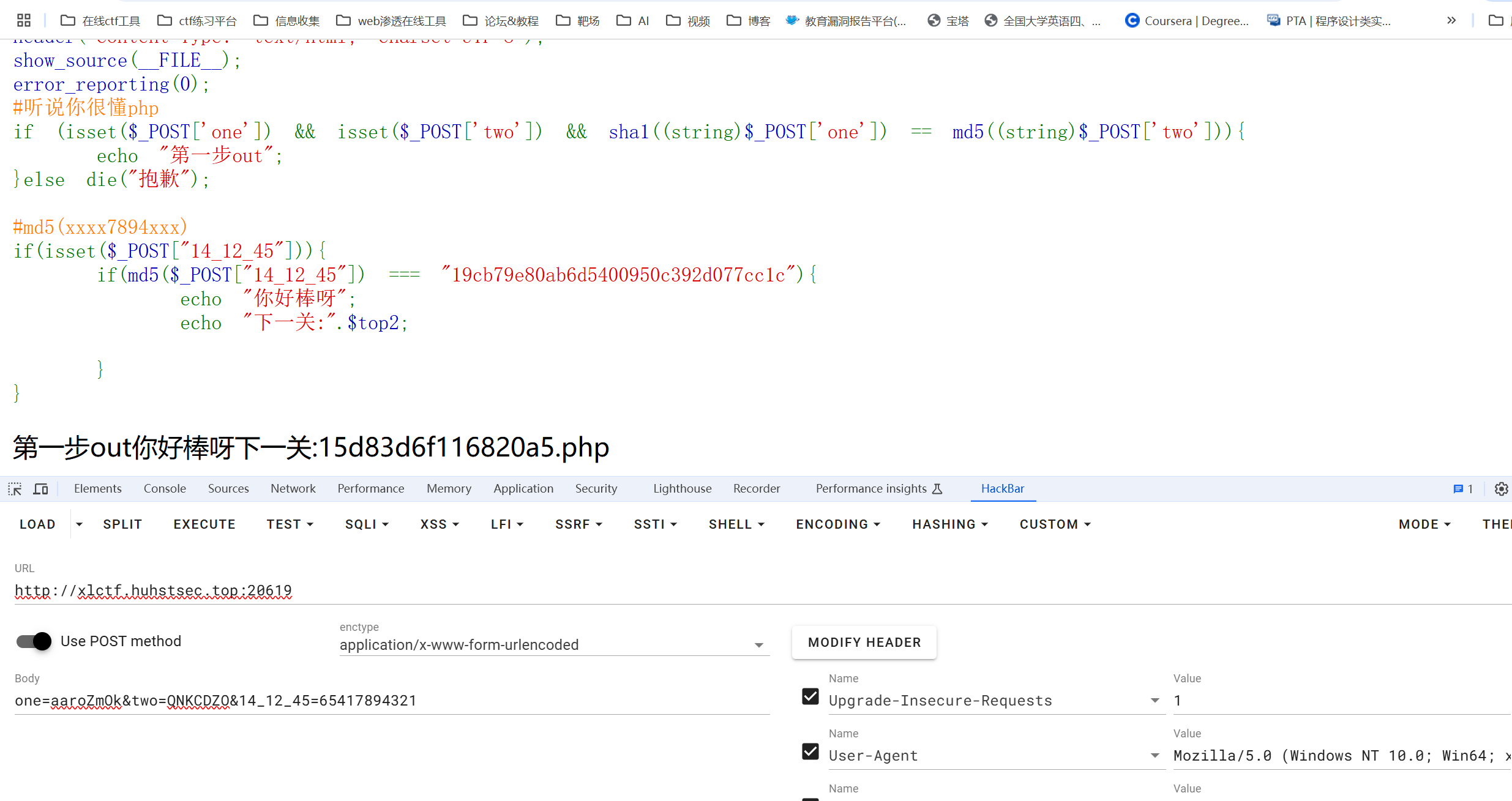The height and width of the screenshot is (801, 1512).
Task: Click the apps grid icon in bookmarks bar
Action: [24, 20]
